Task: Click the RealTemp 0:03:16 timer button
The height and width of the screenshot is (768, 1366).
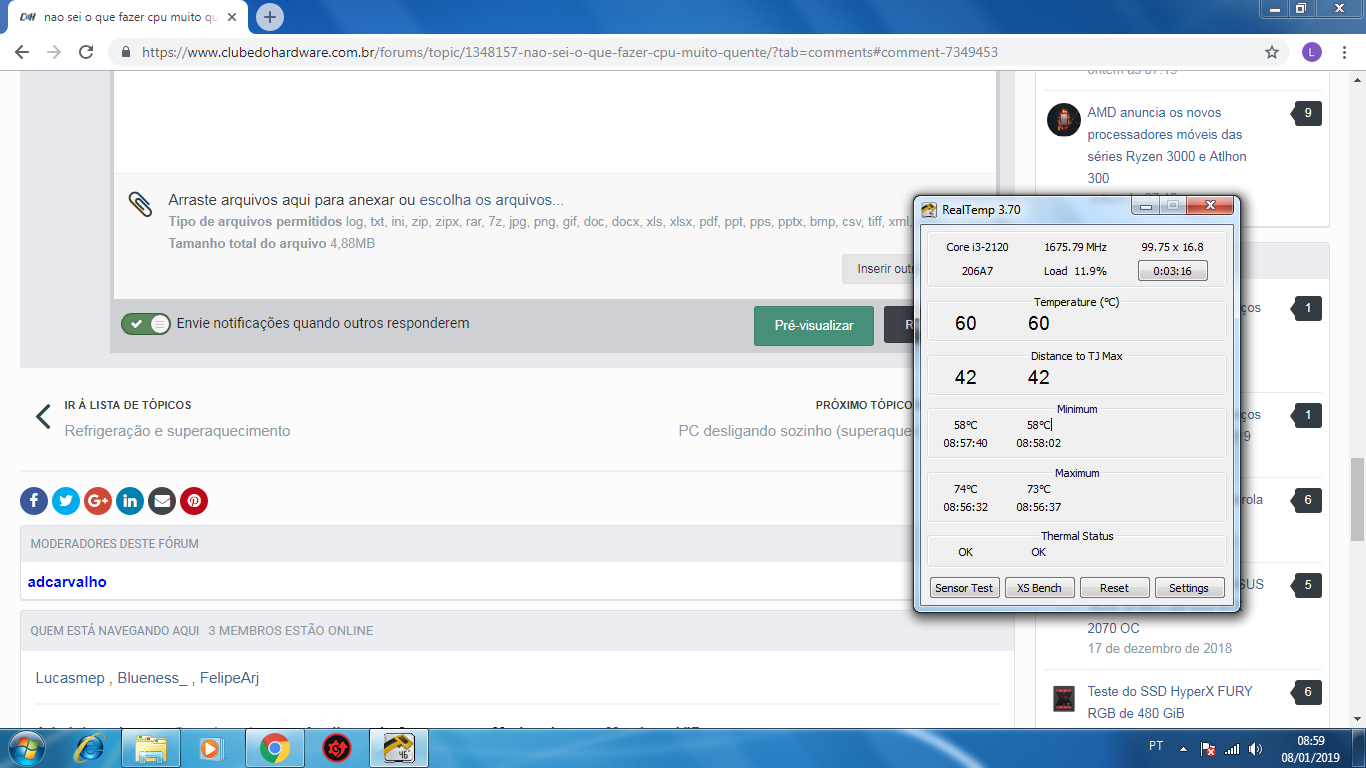Action: coord(1172,271)
